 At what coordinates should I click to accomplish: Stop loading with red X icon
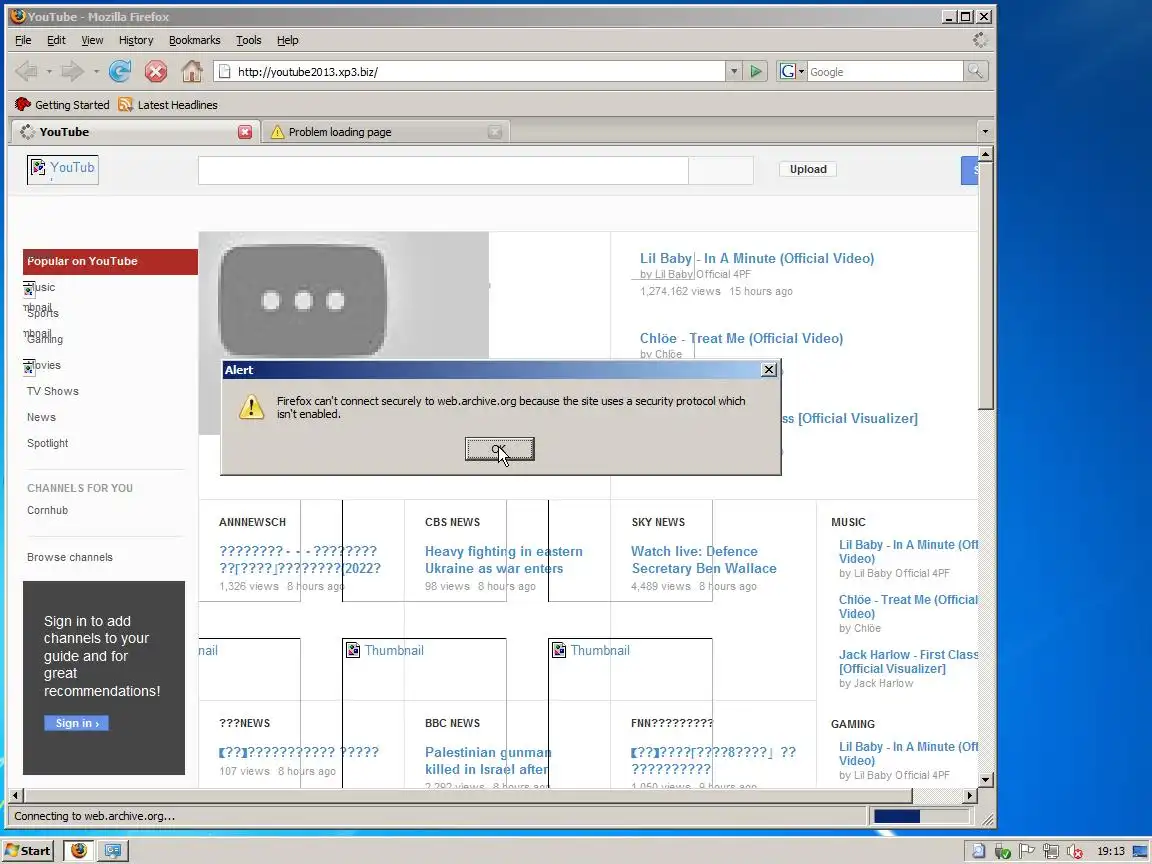pyautogui.click(x=156, y=71)
